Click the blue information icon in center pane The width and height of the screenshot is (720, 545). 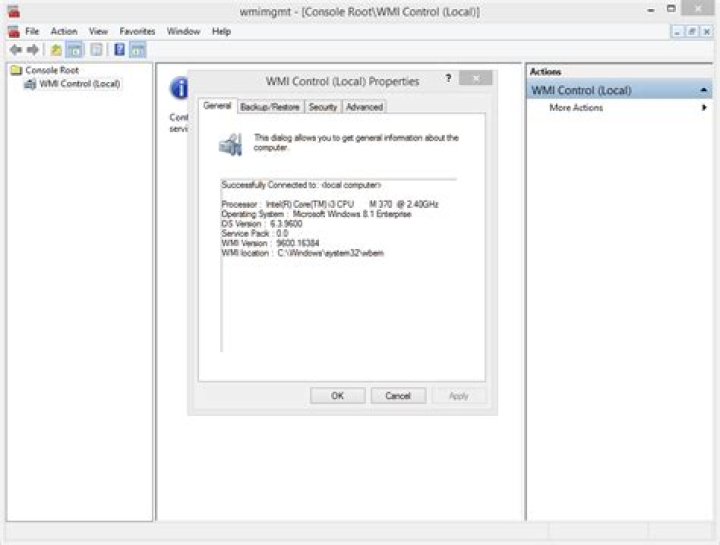click(179, 88)
